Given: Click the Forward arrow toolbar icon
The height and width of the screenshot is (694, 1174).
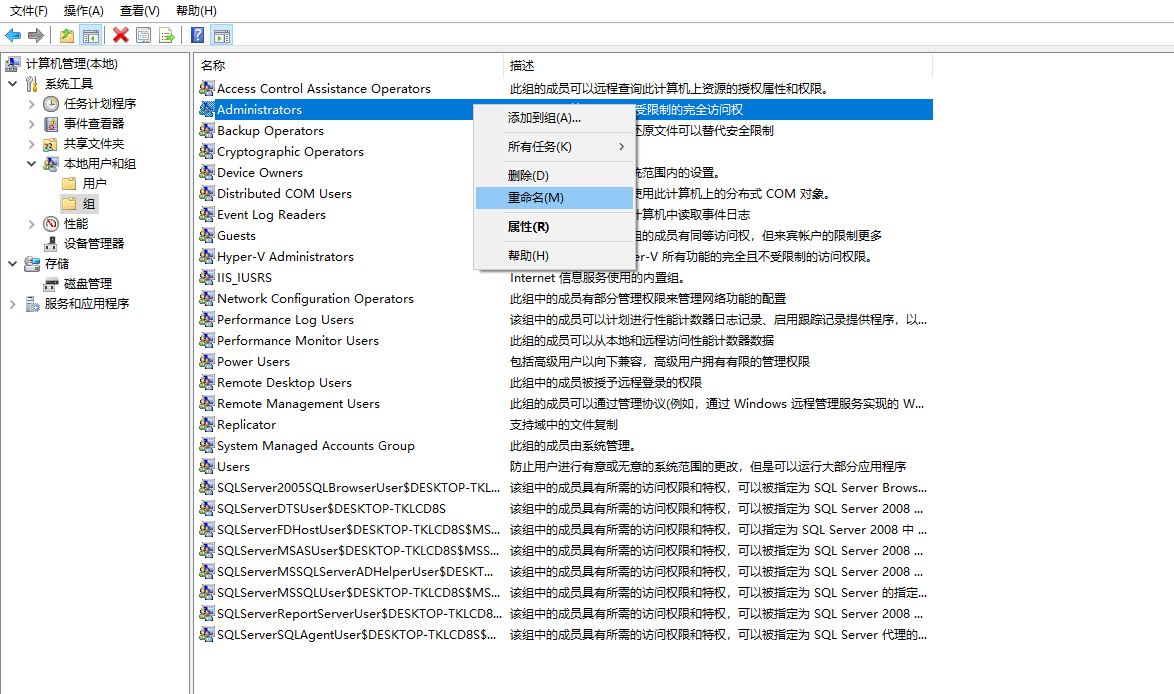Looking at the screenshot, I should pyautogui.click(x=35, y=35).
